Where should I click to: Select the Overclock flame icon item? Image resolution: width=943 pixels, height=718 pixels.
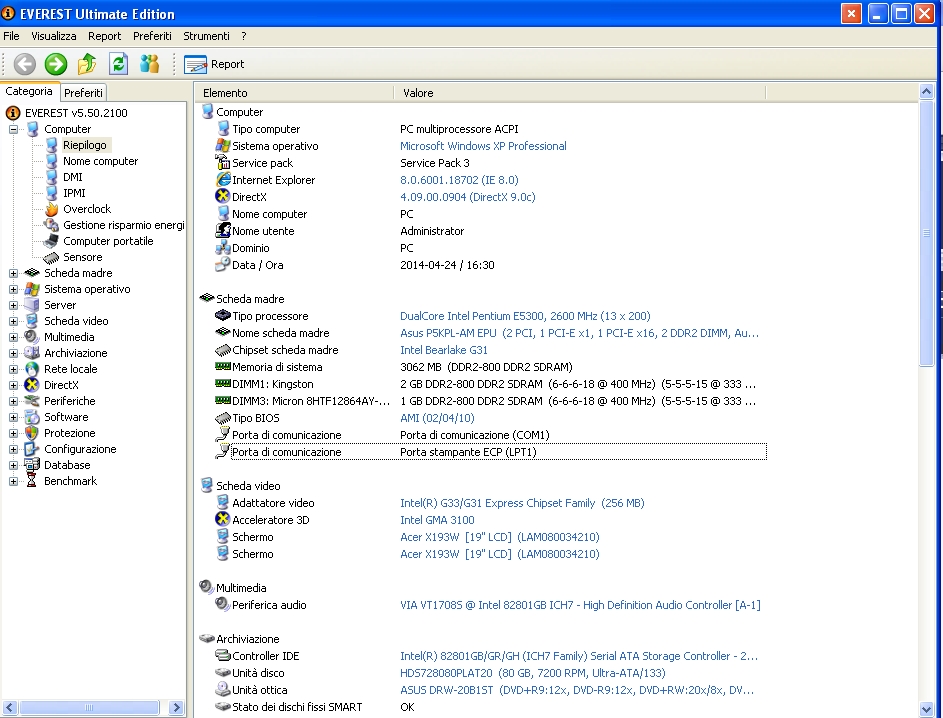pyautogui.click(x=86, y=209)
